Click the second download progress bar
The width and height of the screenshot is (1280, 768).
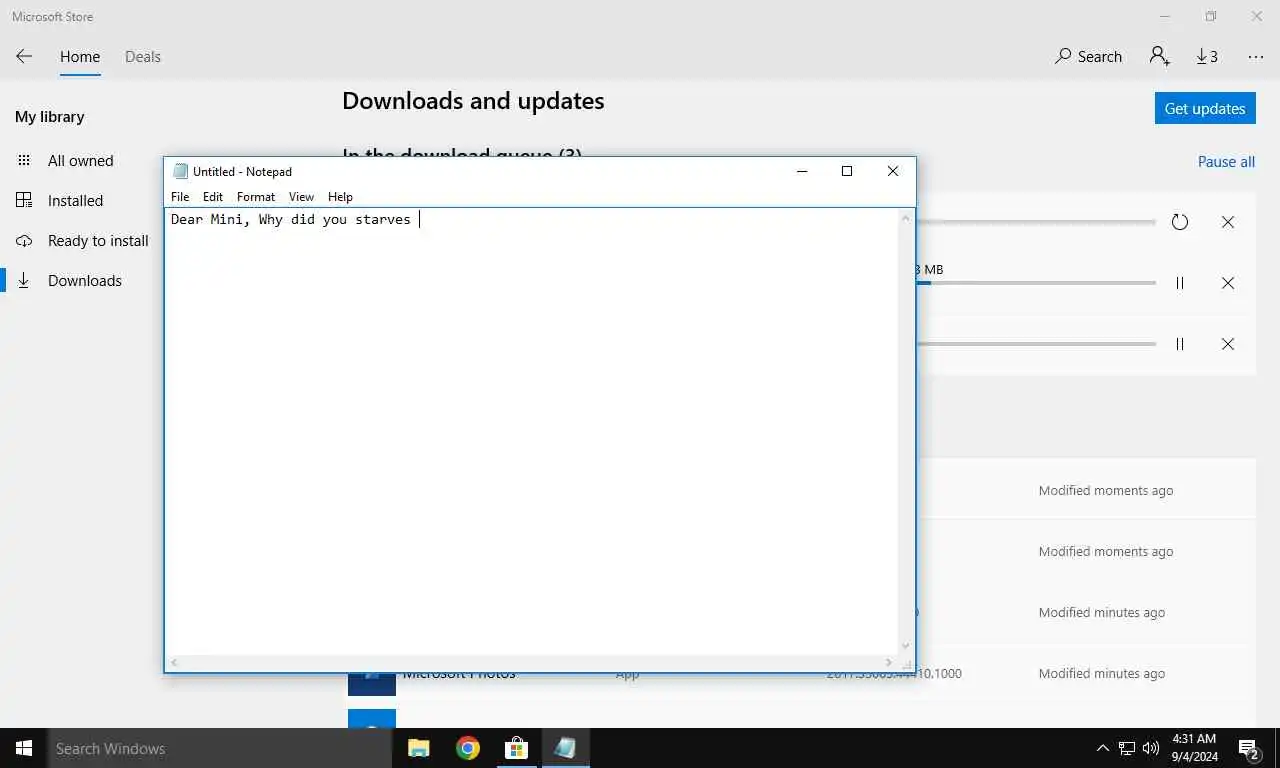[x=1036, y=283]
